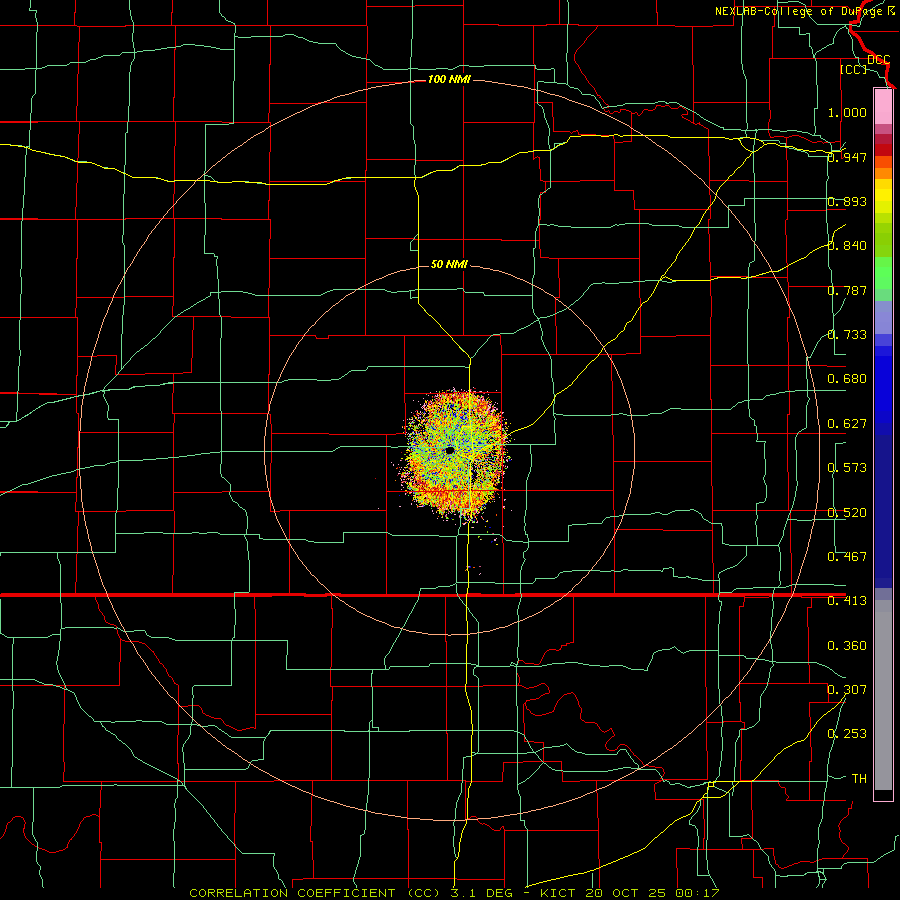Select the 0.627 legend value
The height and width of the screenshot is (900, 900).
point(847,423)
